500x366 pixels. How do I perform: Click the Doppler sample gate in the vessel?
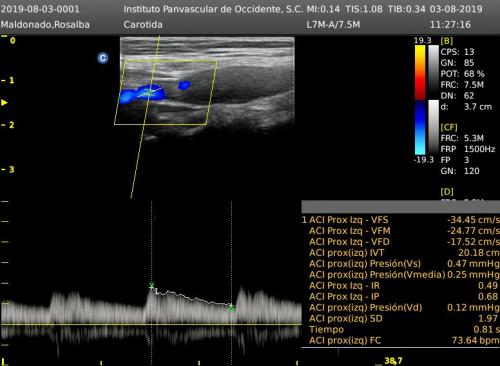pyautogui.click(x=149, y=92)
